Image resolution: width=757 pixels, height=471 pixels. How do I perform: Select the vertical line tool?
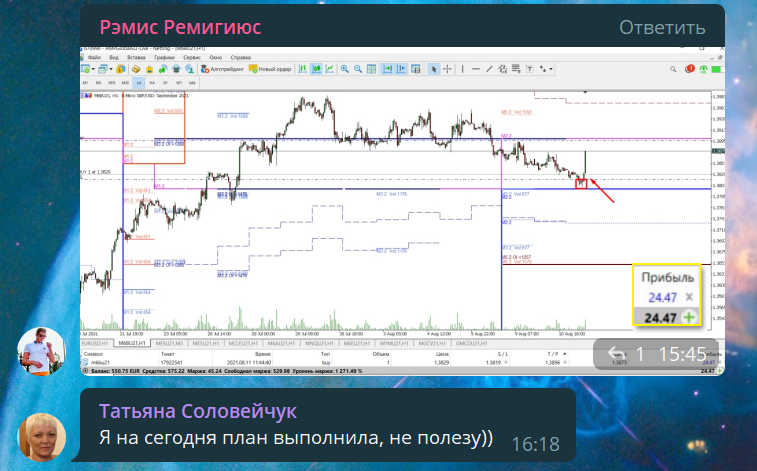tap(463, 69)
